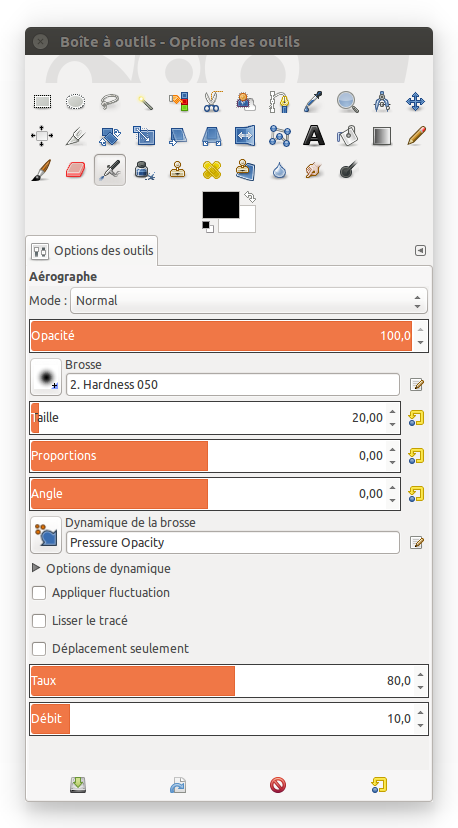The image size is (458, 828).
Task: Select the Heal bandage tool
Action: pyautogui.click(x=212, y=170)
